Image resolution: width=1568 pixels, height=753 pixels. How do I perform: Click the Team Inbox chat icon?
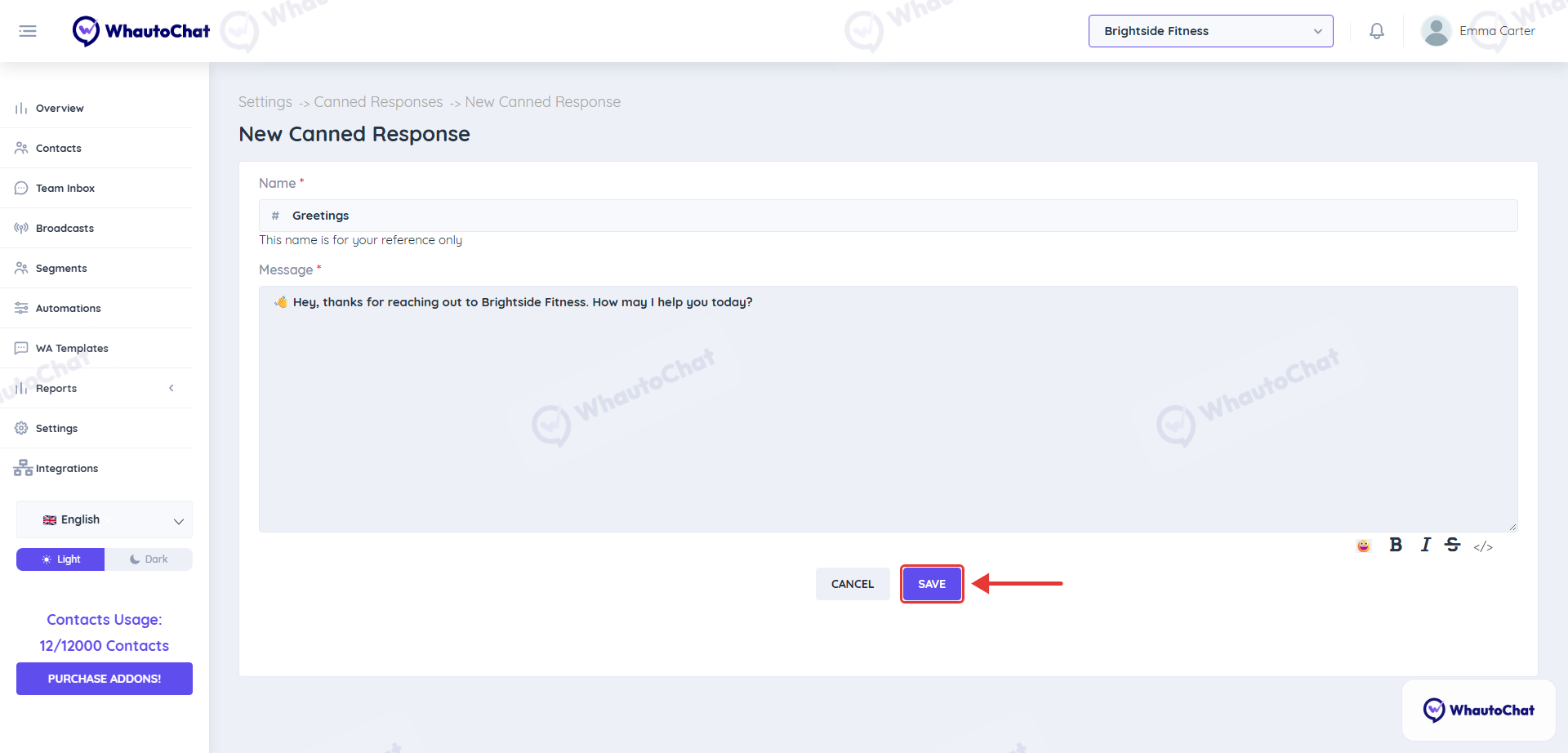tap(21, 188)
